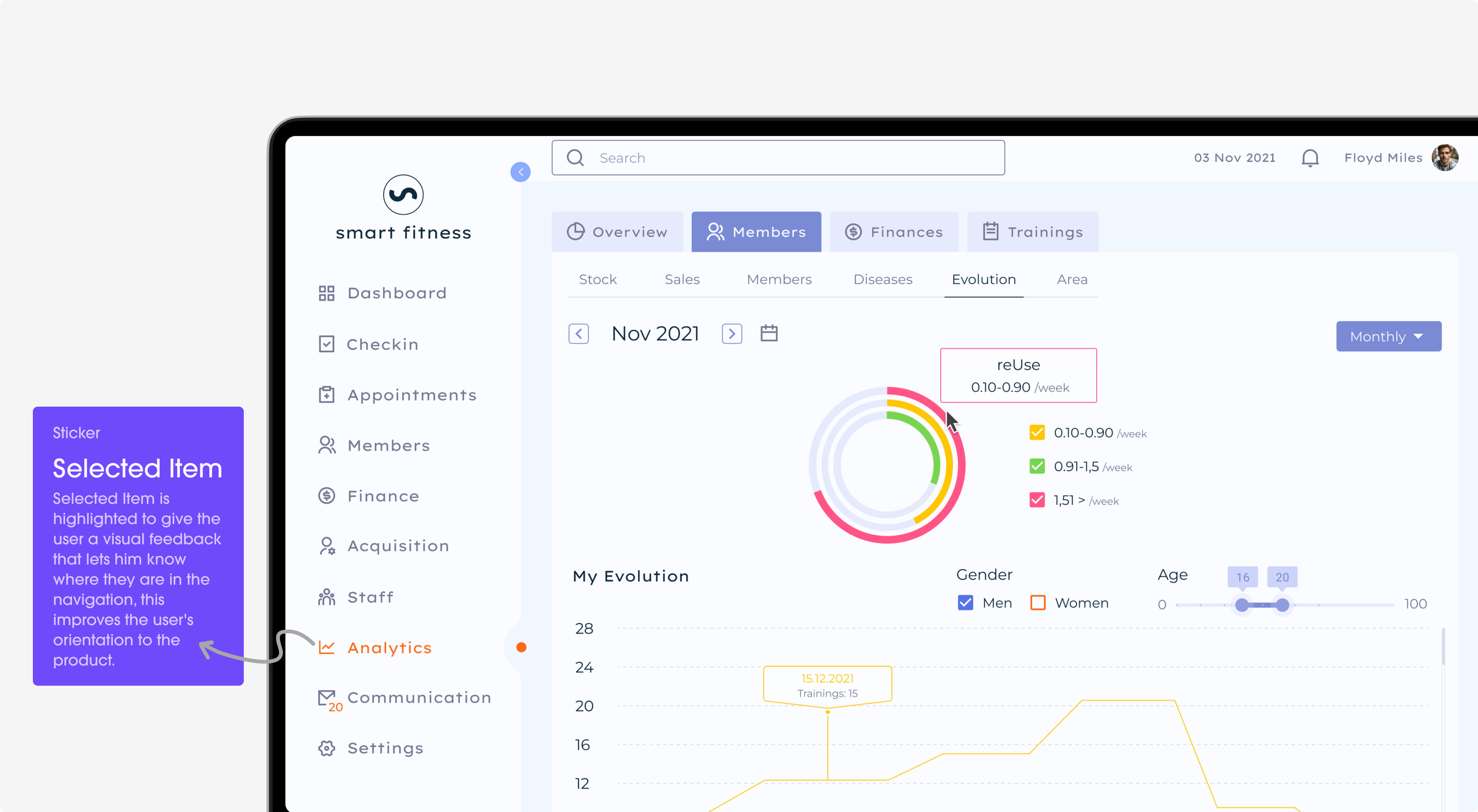Toggle the 0.91-1,5 /week checkbox
This screenshot has height=812, width=1478.
pos(1038,466)
